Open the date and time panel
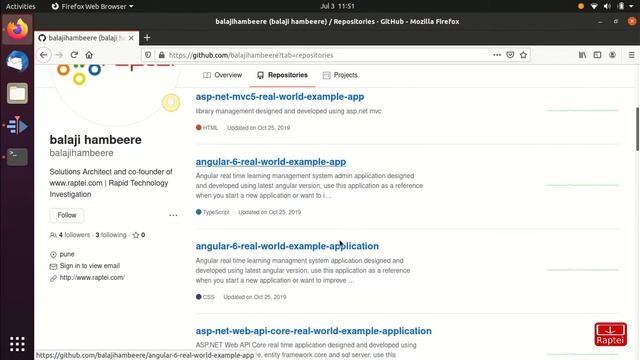 [x=338, y=6]
